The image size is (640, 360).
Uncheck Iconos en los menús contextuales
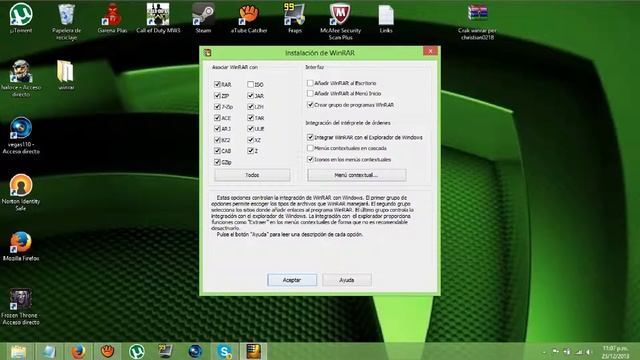click(x=310, y=159)
